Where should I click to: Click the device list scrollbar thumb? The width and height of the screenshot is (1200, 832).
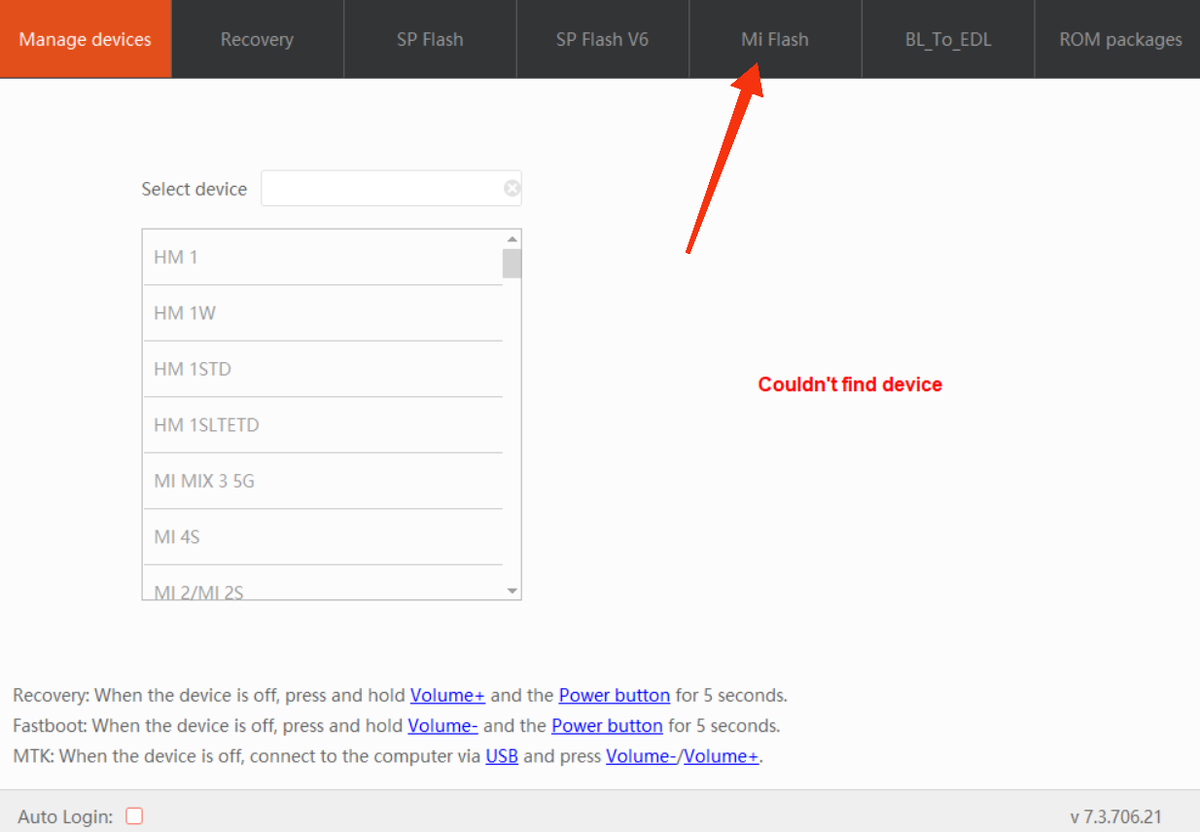512,263
